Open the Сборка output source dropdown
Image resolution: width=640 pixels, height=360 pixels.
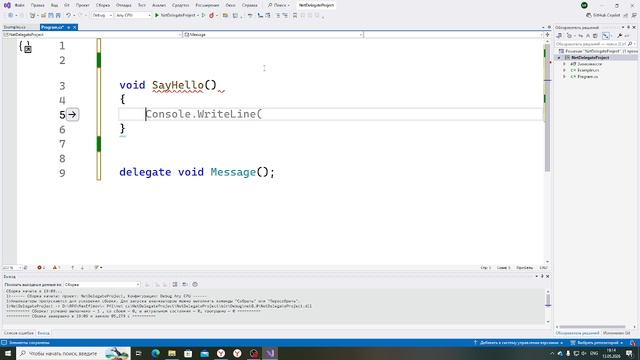[x=102, y=284]
